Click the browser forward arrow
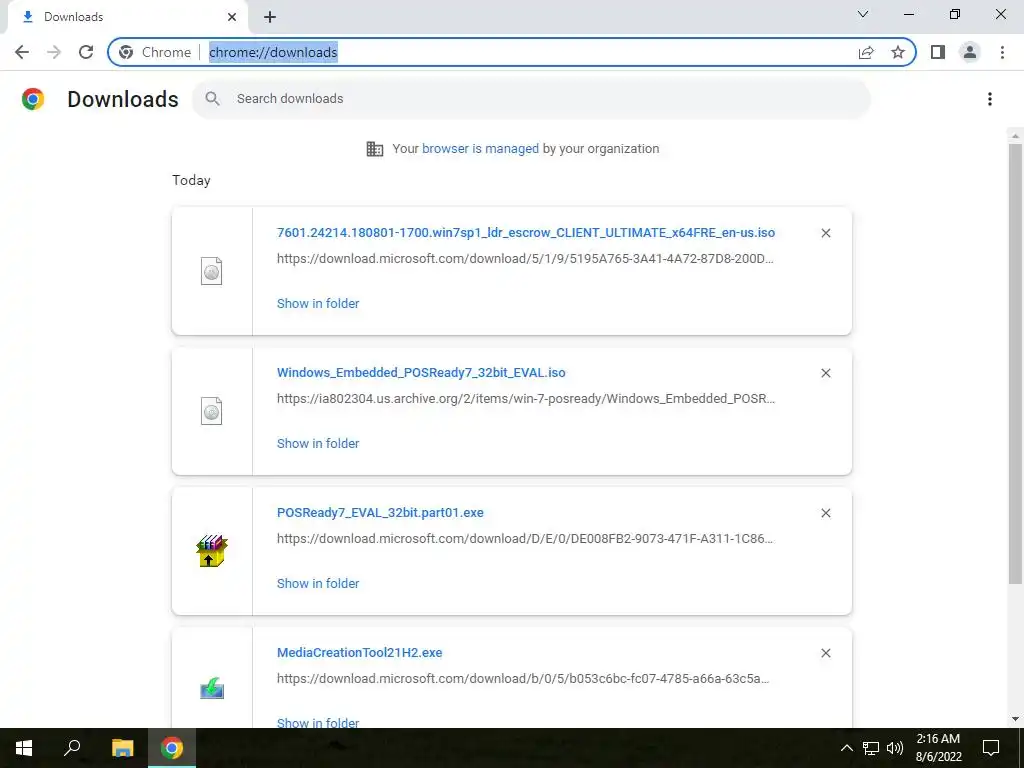This screenshot has height=768, width=1024. [54, 52]
